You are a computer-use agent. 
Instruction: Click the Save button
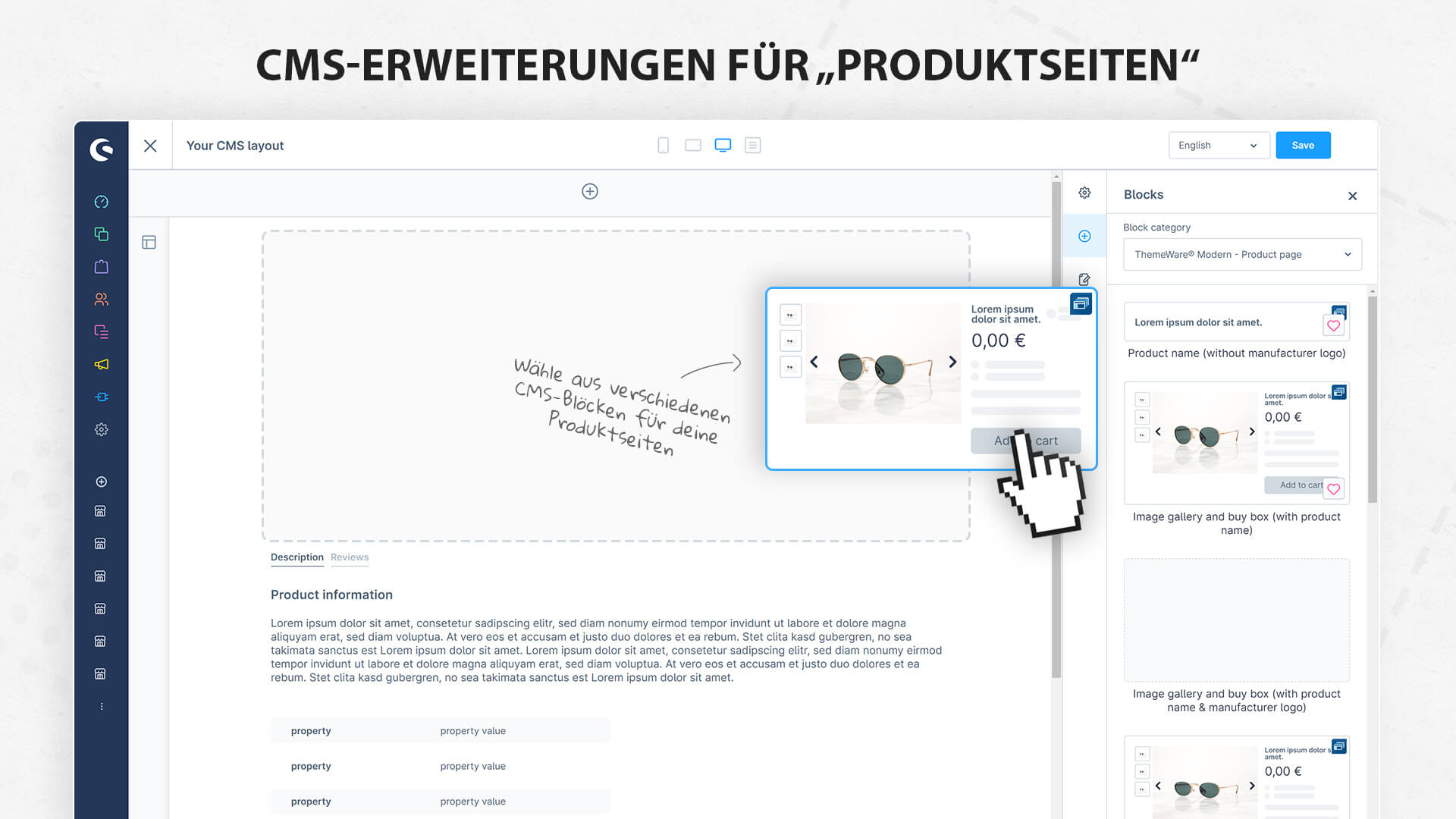click(1303, 145)
